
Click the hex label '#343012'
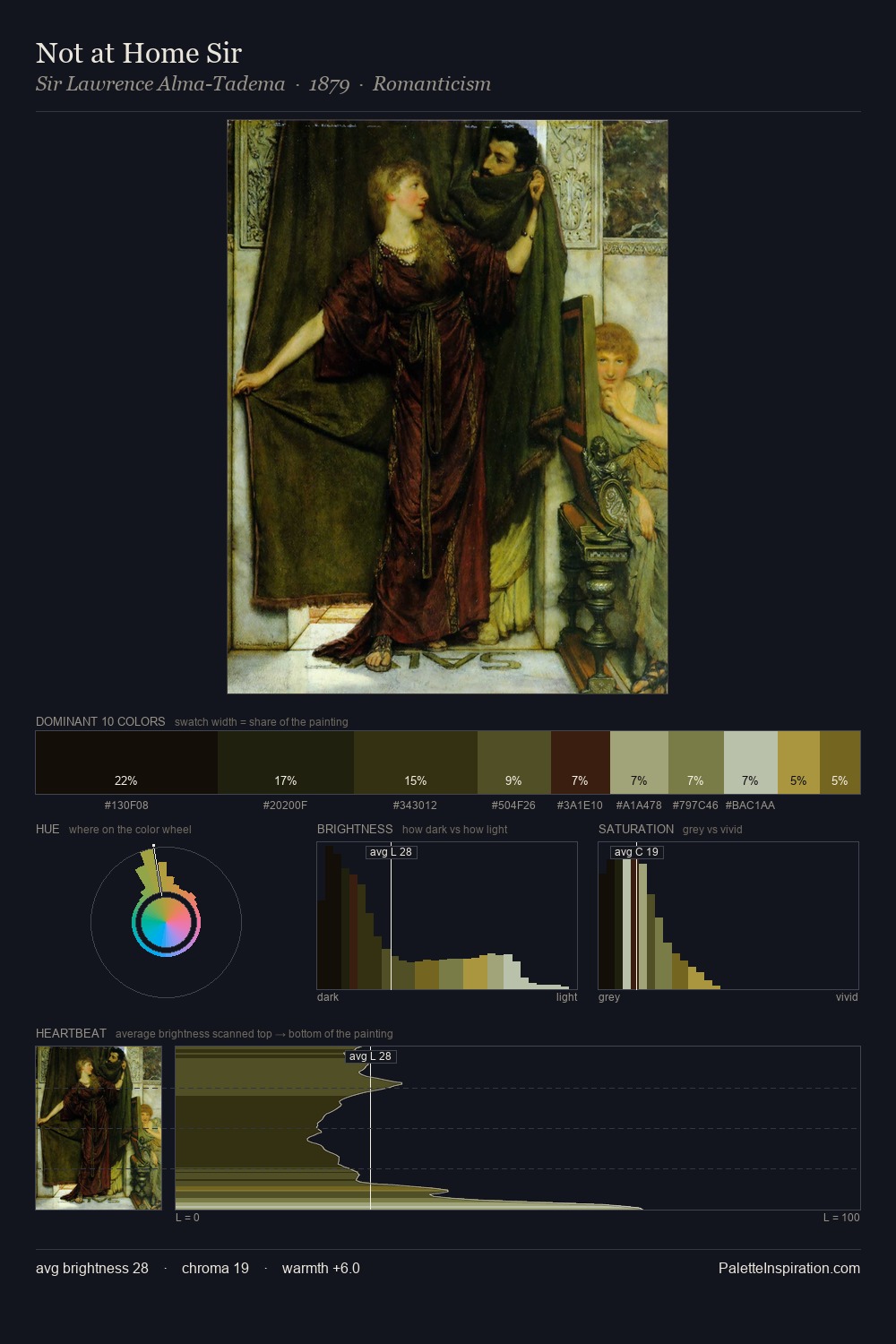click(x=416, y=806)
